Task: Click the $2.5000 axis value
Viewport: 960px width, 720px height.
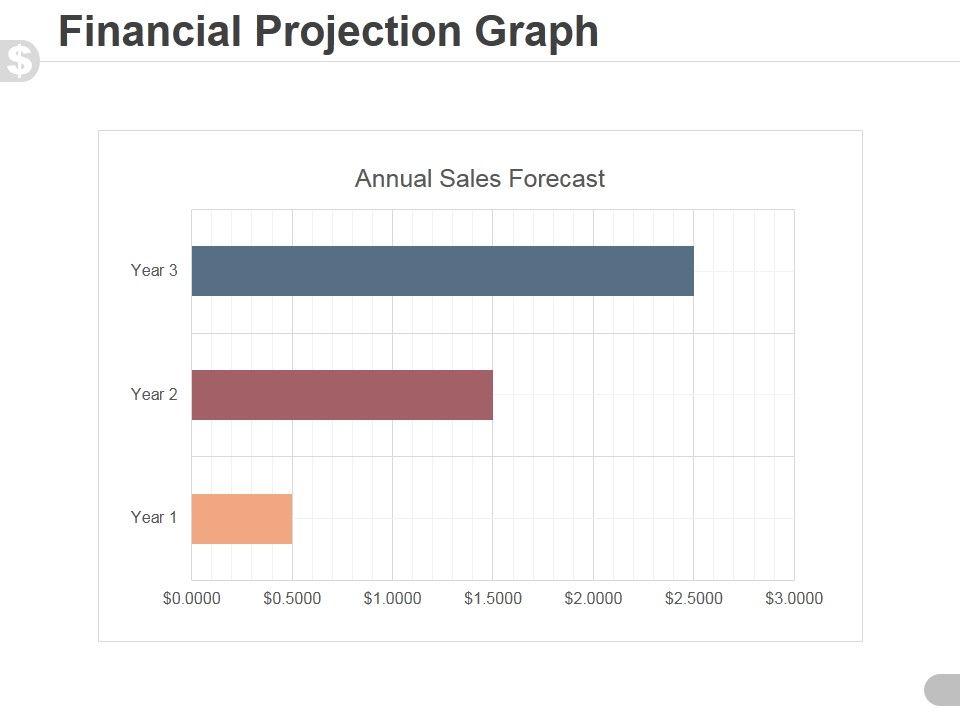Action: click(693, 599)
